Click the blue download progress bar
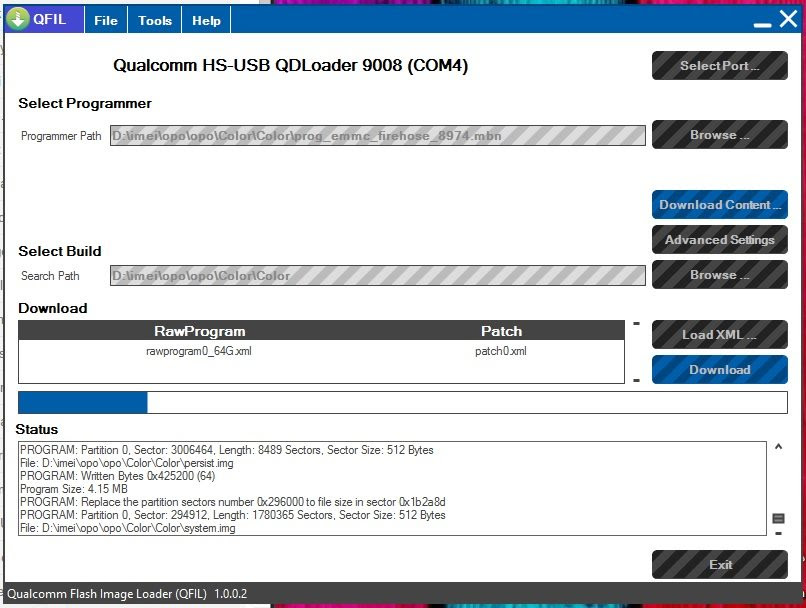 [x=402, y=402]
